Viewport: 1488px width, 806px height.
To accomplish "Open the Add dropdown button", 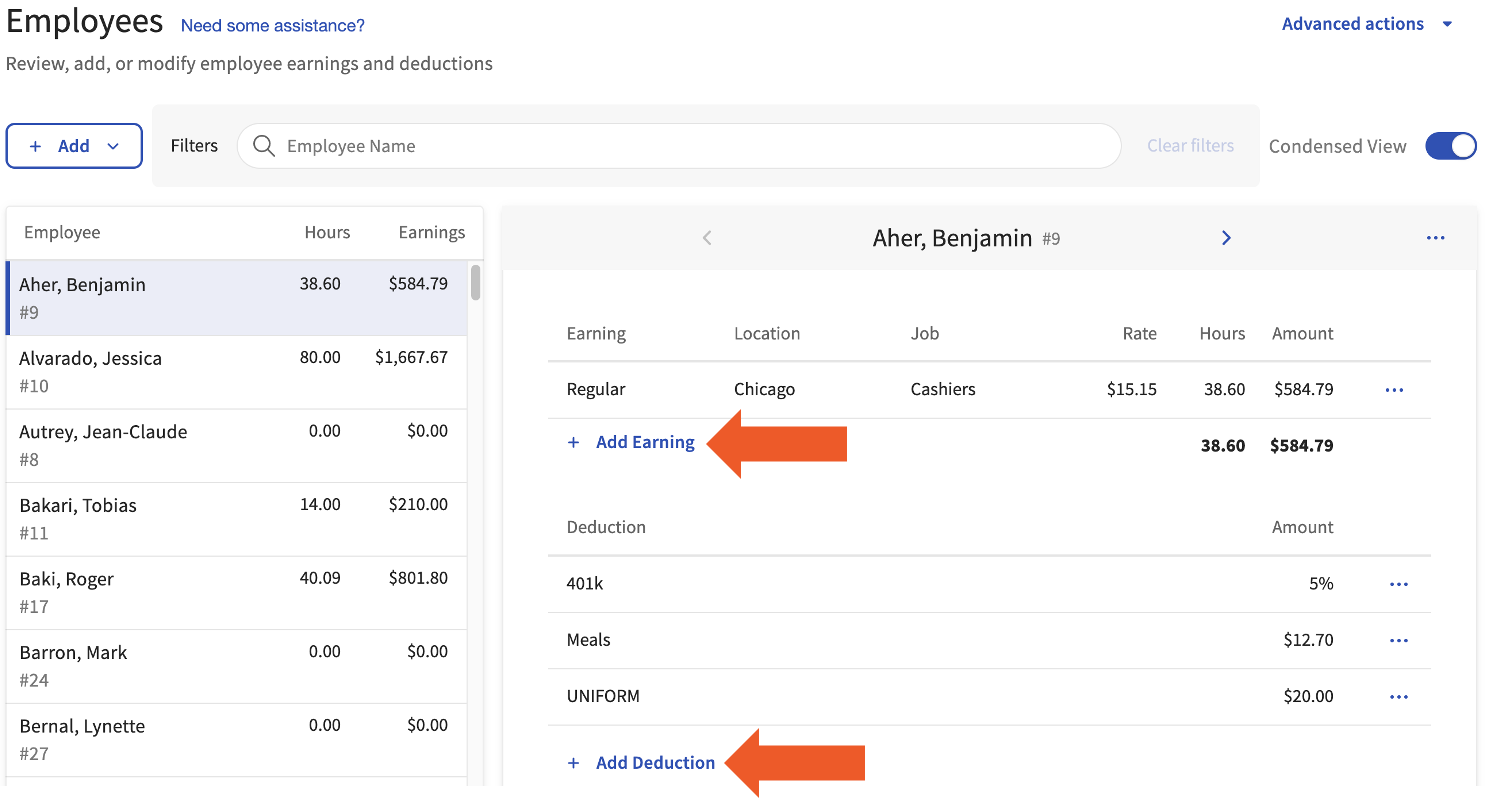I will click(74, 146).
